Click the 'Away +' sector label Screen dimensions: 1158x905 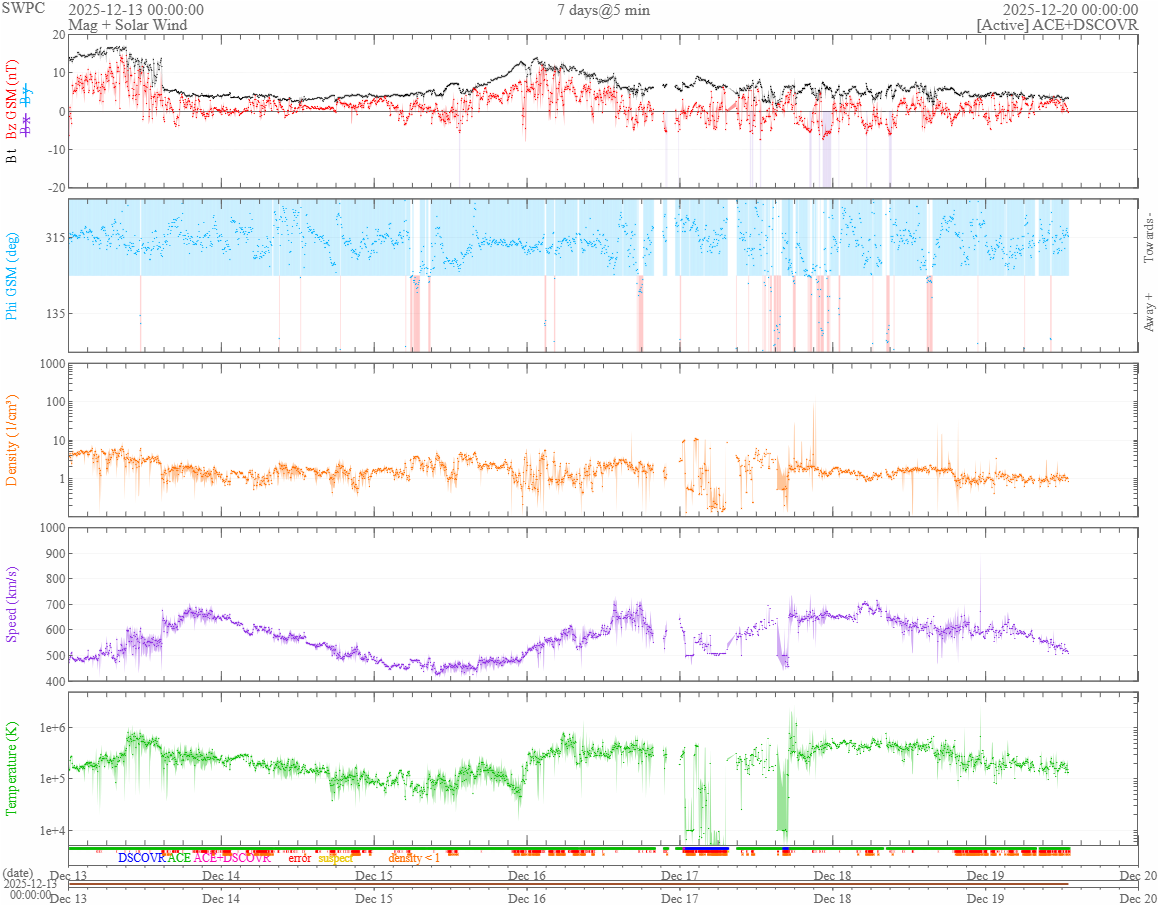click(1148, 313)
